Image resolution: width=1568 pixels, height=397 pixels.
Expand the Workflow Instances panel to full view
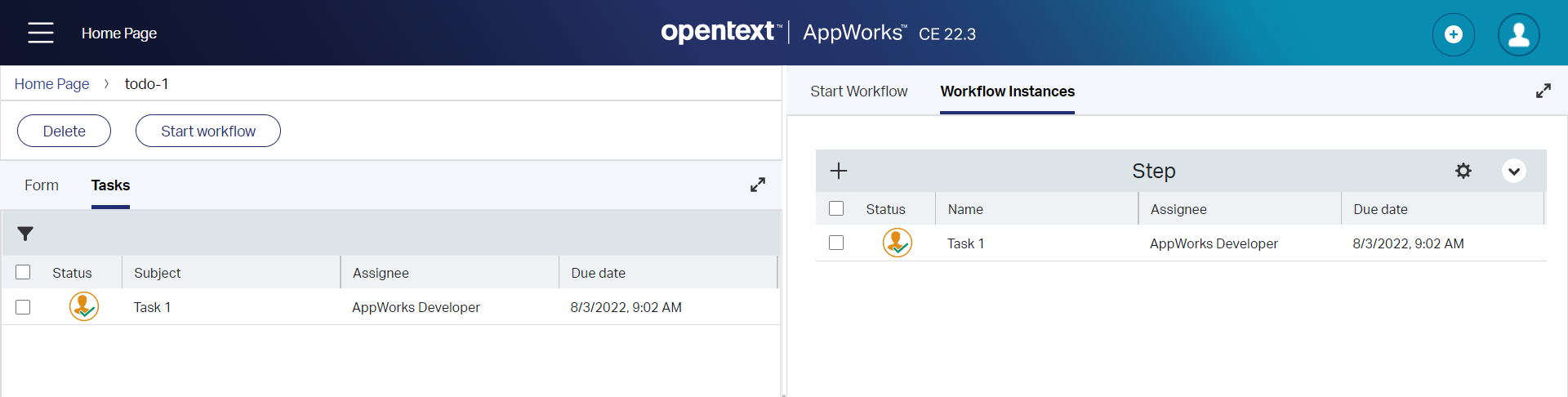click(1543, 91)
